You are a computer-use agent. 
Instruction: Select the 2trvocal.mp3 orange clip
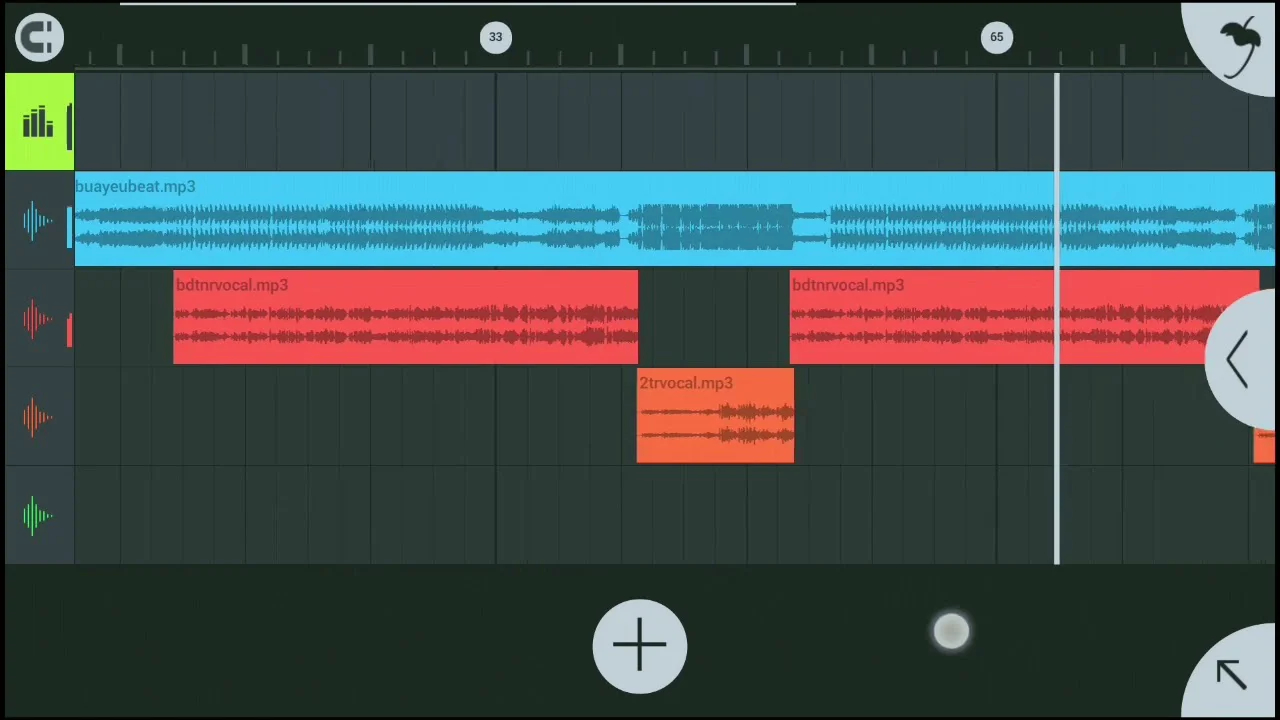tap(715, 418)
